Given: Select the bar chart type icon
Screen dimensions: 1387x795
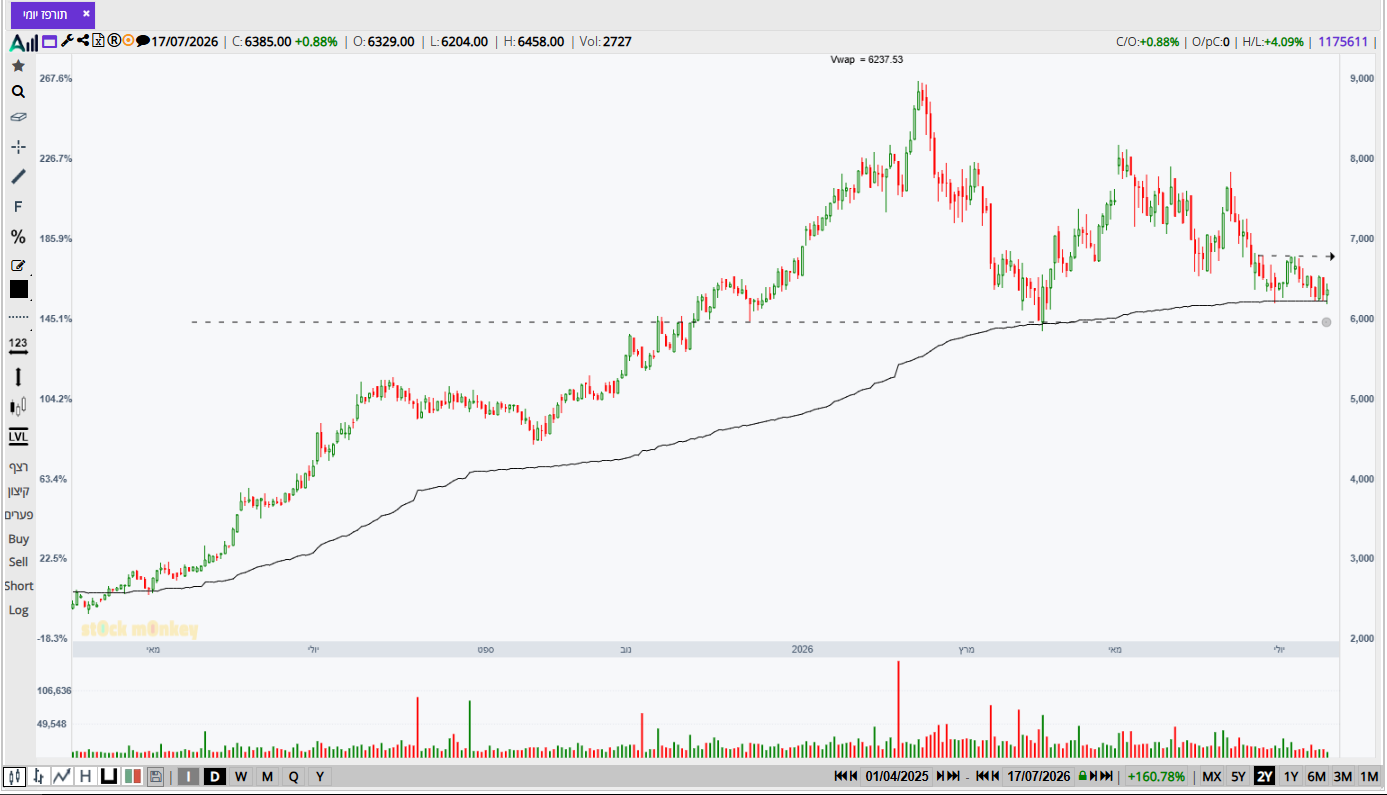Looking at the screenshot, I should tap(38, 776).
